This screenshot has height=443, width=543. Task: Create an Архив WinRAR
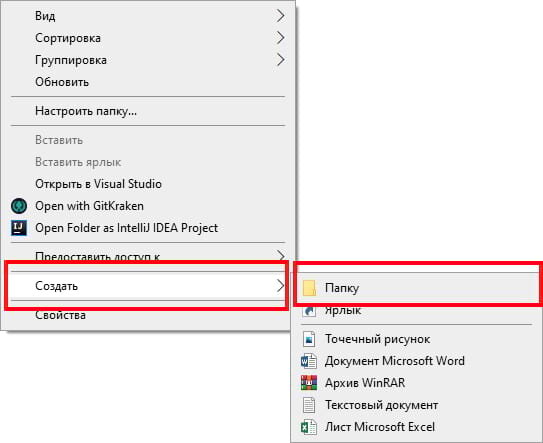417,383
